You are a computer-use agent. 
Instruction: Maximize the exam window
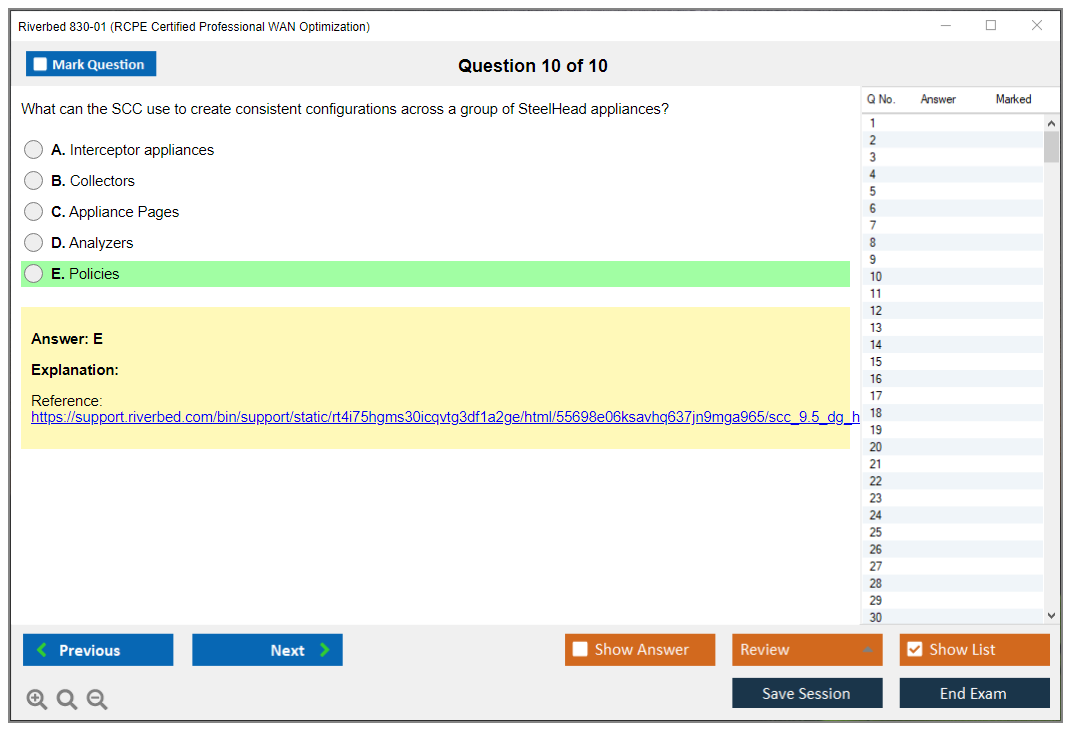pos(991,26)
